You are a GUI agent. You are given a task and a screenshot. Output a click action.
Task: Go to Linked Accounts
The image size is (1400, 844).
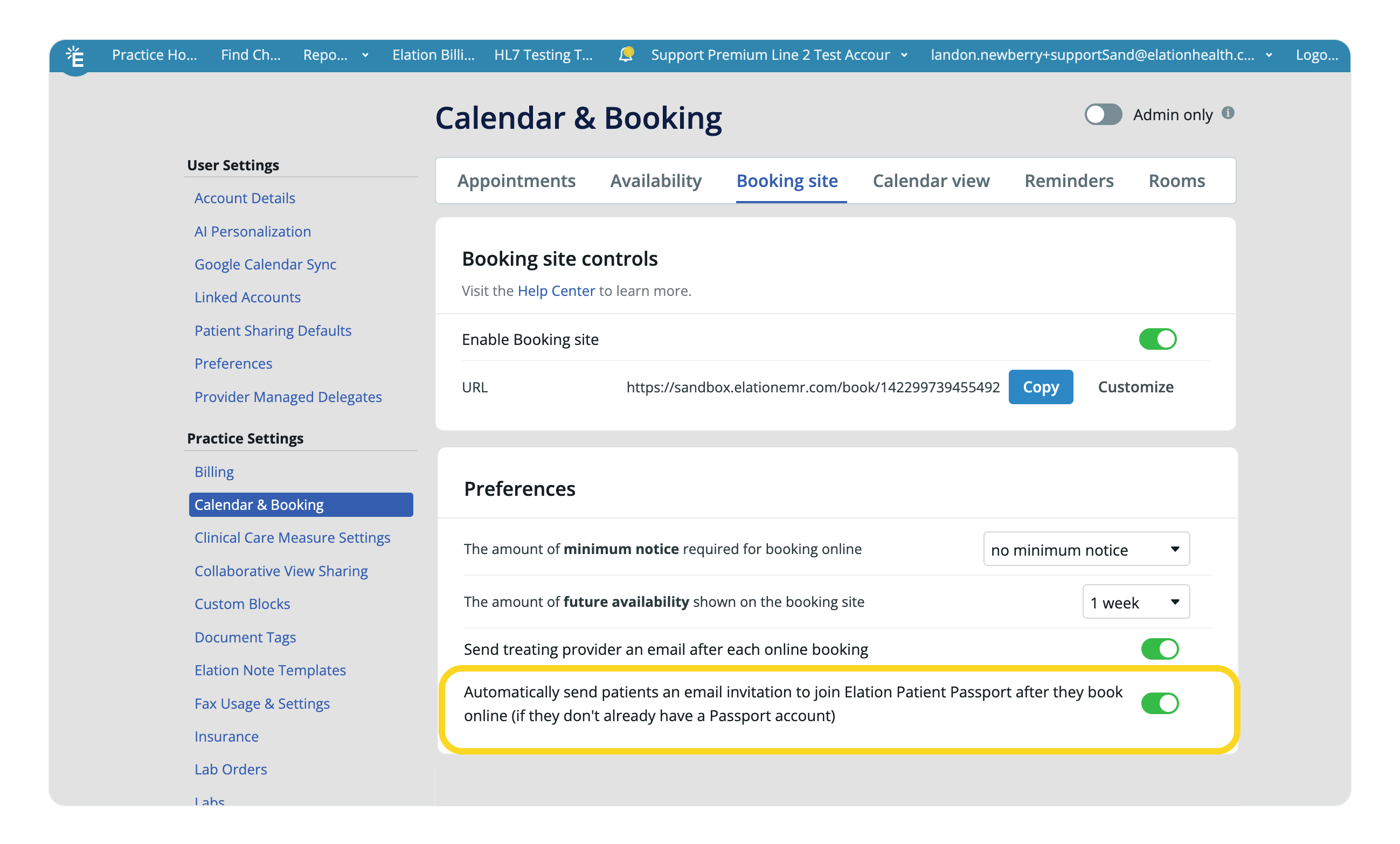coord(248,298)
